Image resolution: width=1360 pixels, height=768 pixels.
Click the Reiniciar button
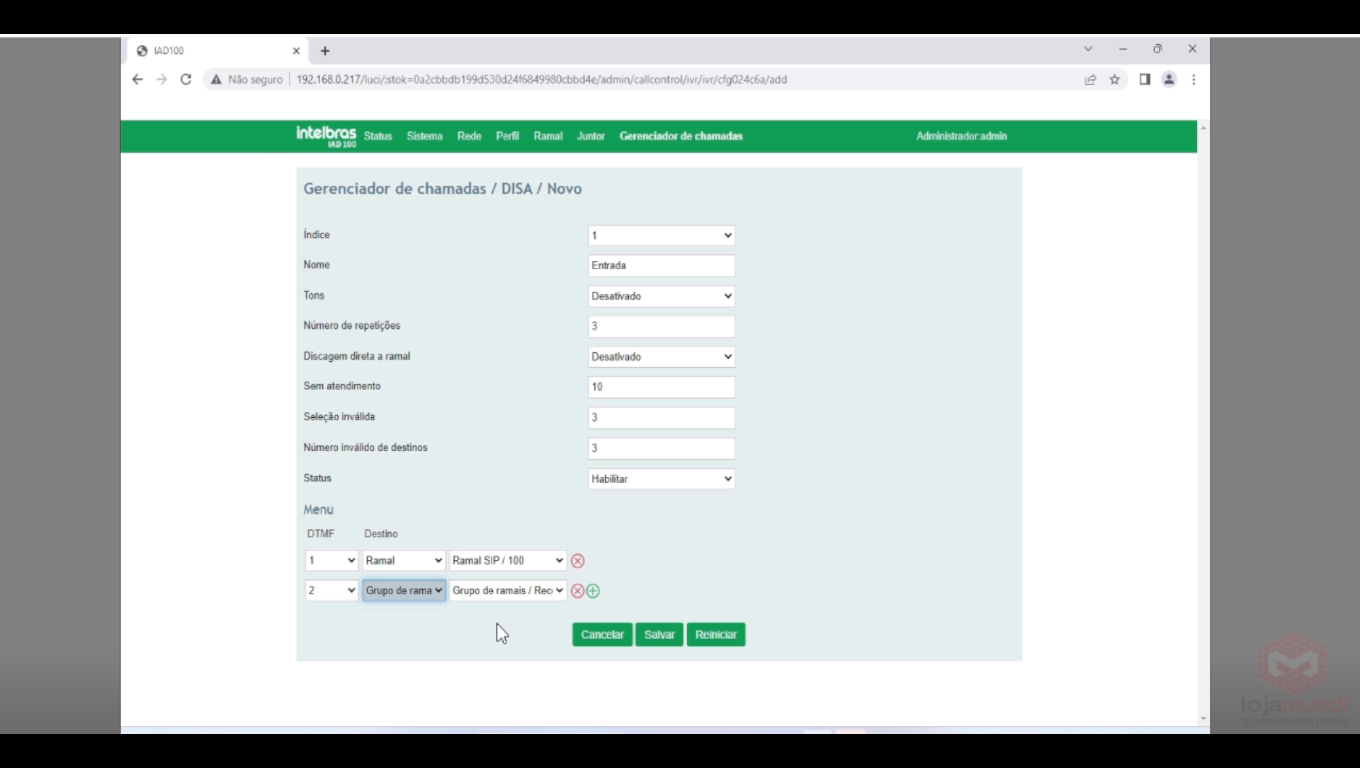click(x=716, y=635)
